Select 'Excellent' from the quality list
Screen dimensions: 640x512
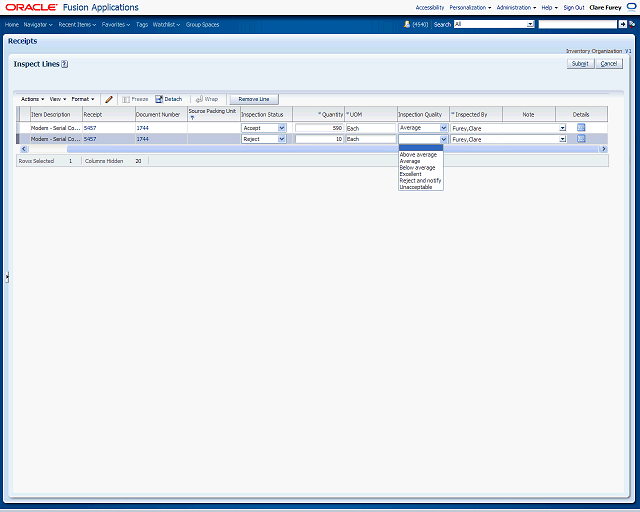click(410, 174)
